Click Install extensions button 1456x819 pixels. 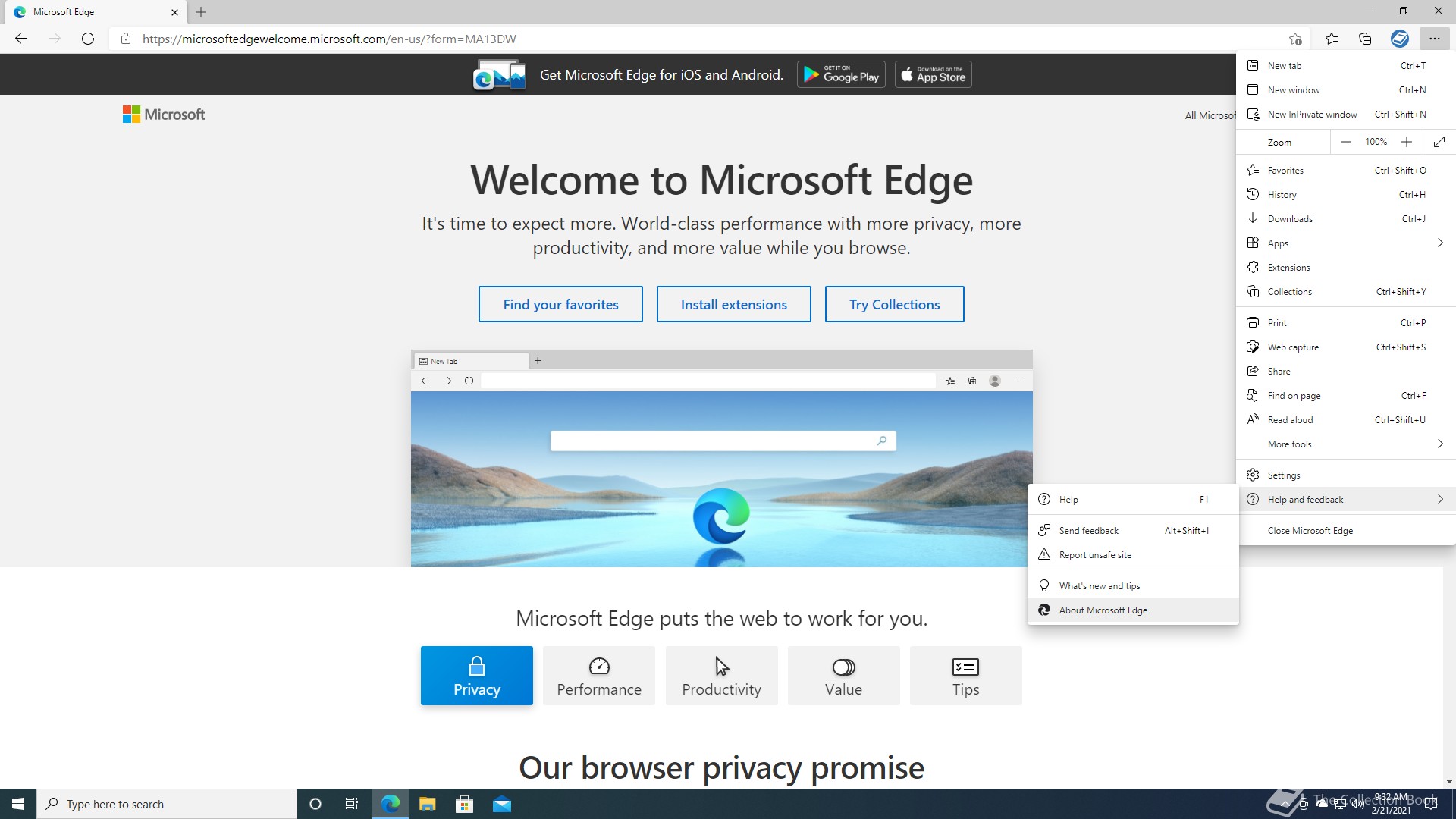coord(733,304)
